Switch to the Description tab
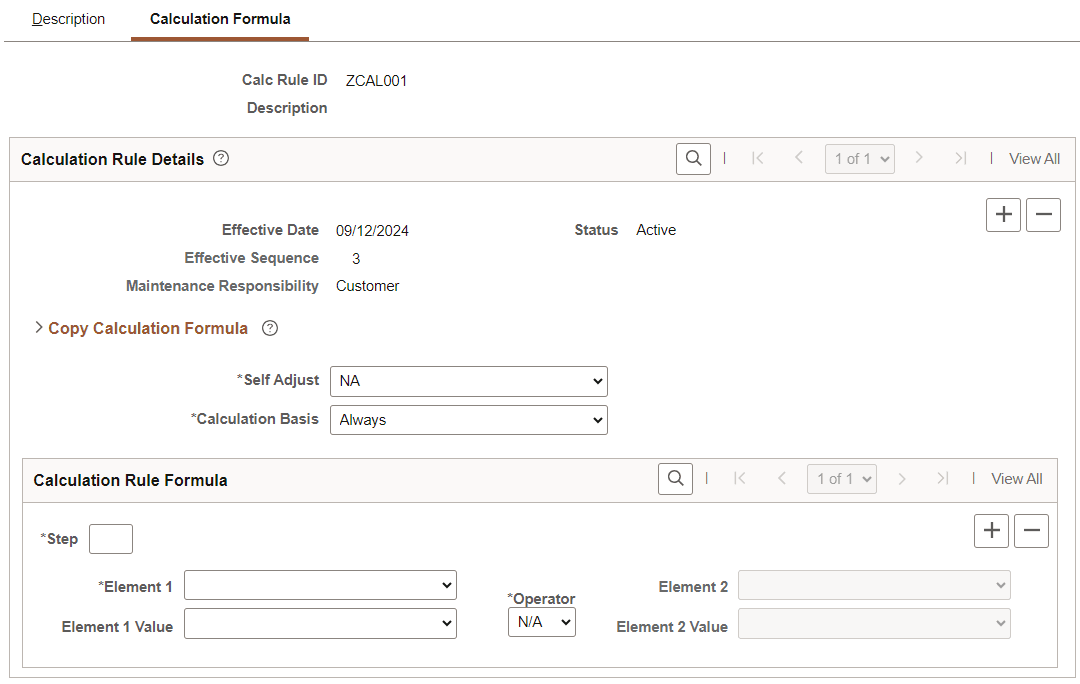This screenshot has height=684, width=1080. 68,18
